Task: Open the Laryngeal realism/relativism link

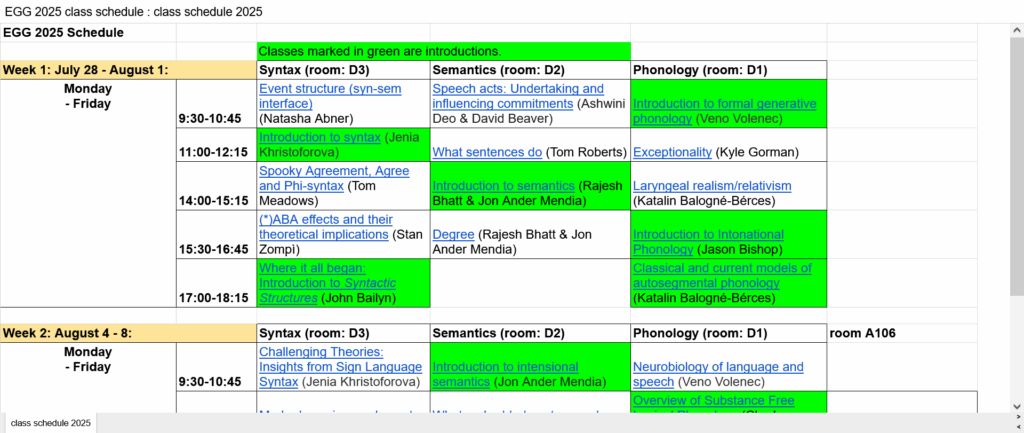Action: 712,186
